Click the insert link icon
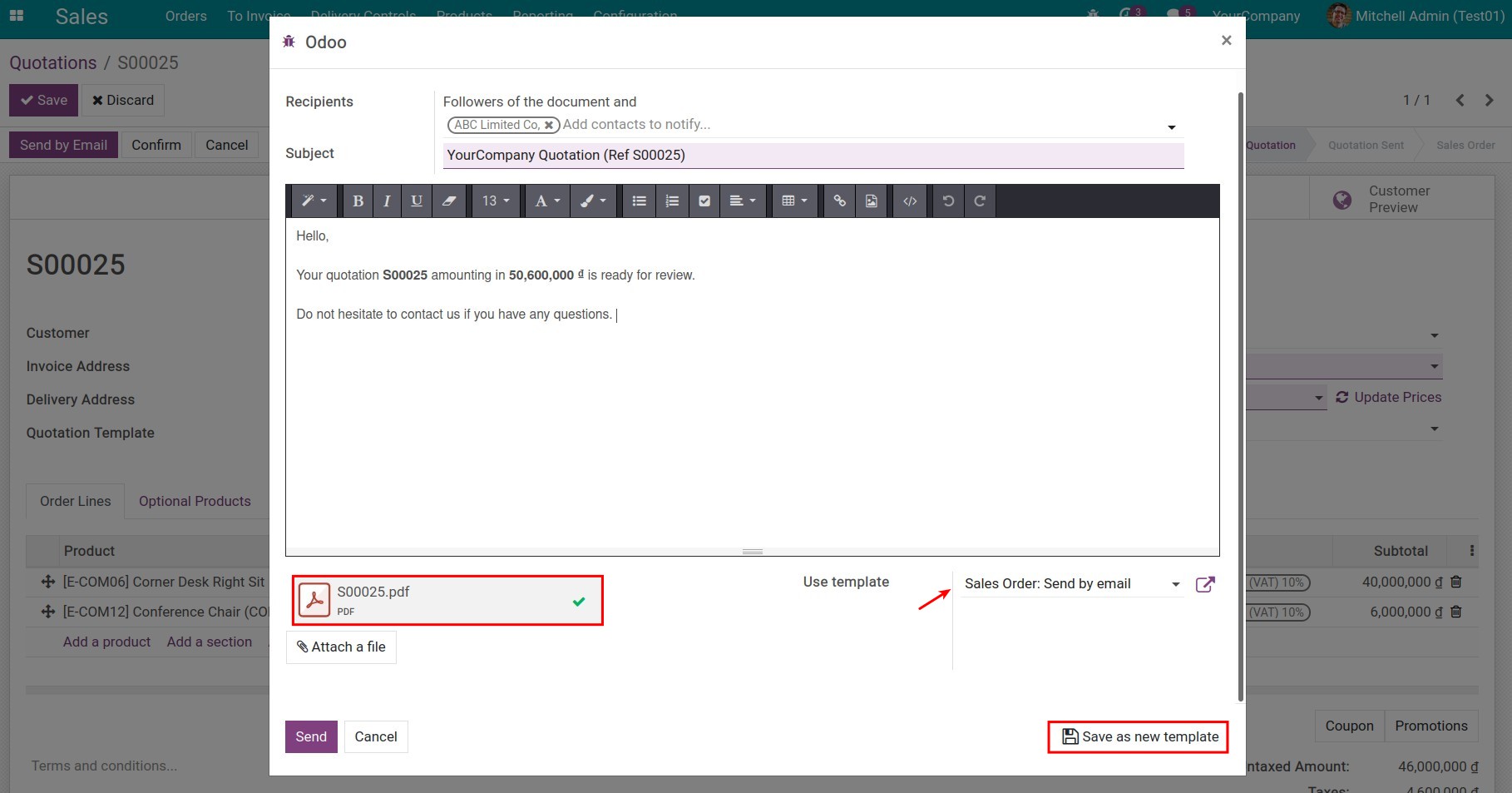This screenshot has height=793, width=1512. pyautogui.click(x=840, y=201)
